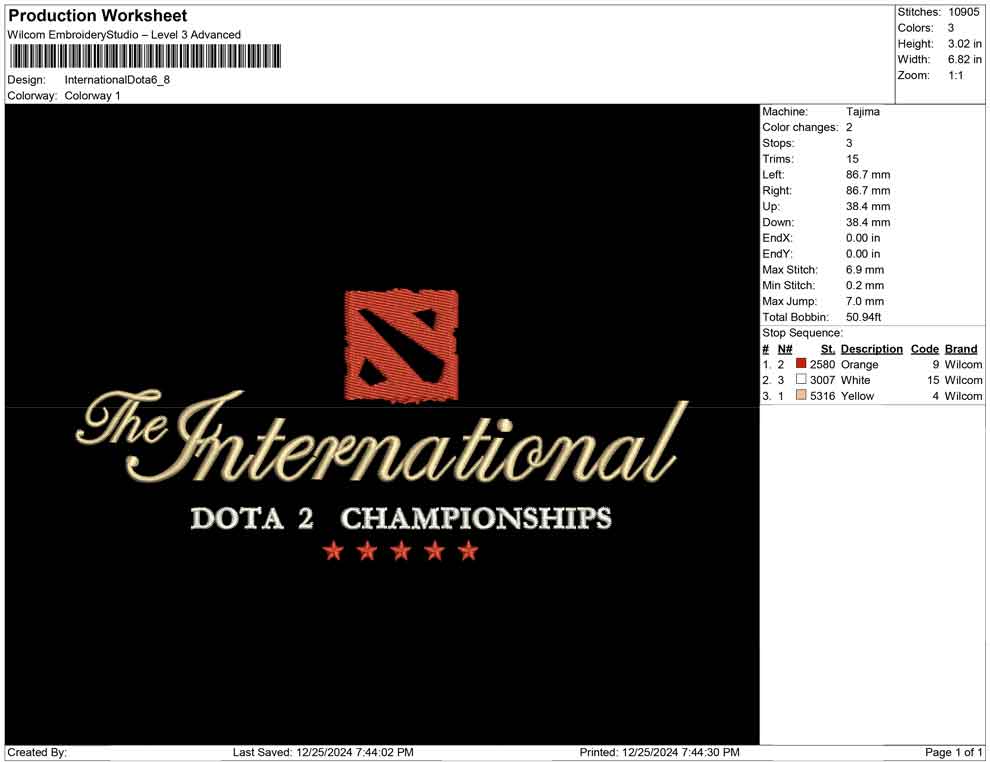
Task: Click the stop sequence entry numbered 1
Action: coord(766,364)
